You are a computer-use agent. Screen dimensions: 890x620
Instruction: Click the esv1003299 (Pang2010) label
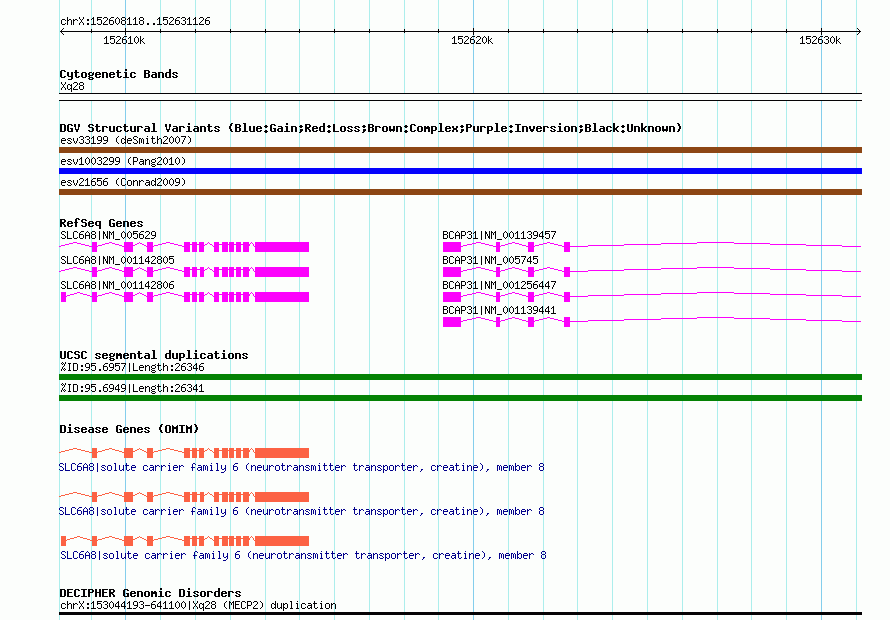click(123, 161)
